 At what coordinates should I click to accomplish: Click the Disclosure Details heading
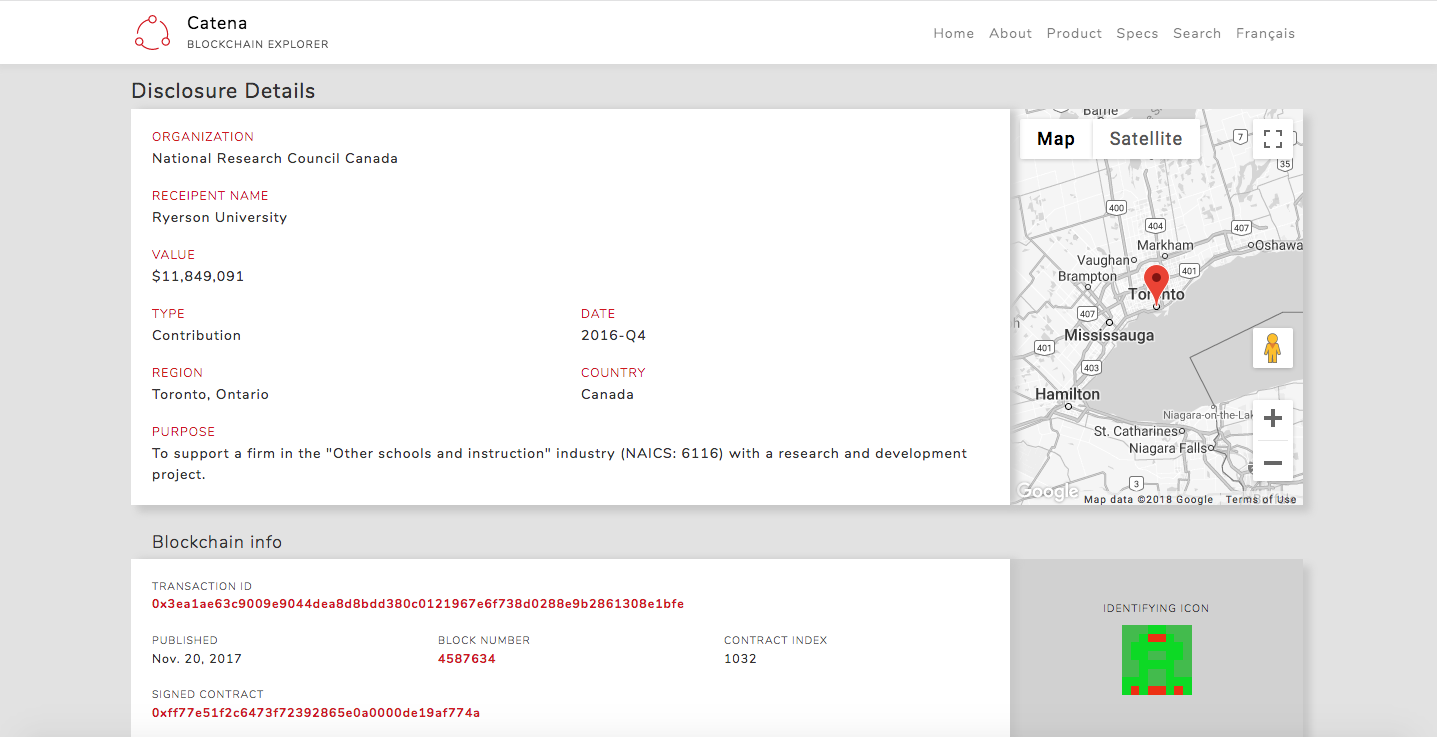click(x=223, y=91)
